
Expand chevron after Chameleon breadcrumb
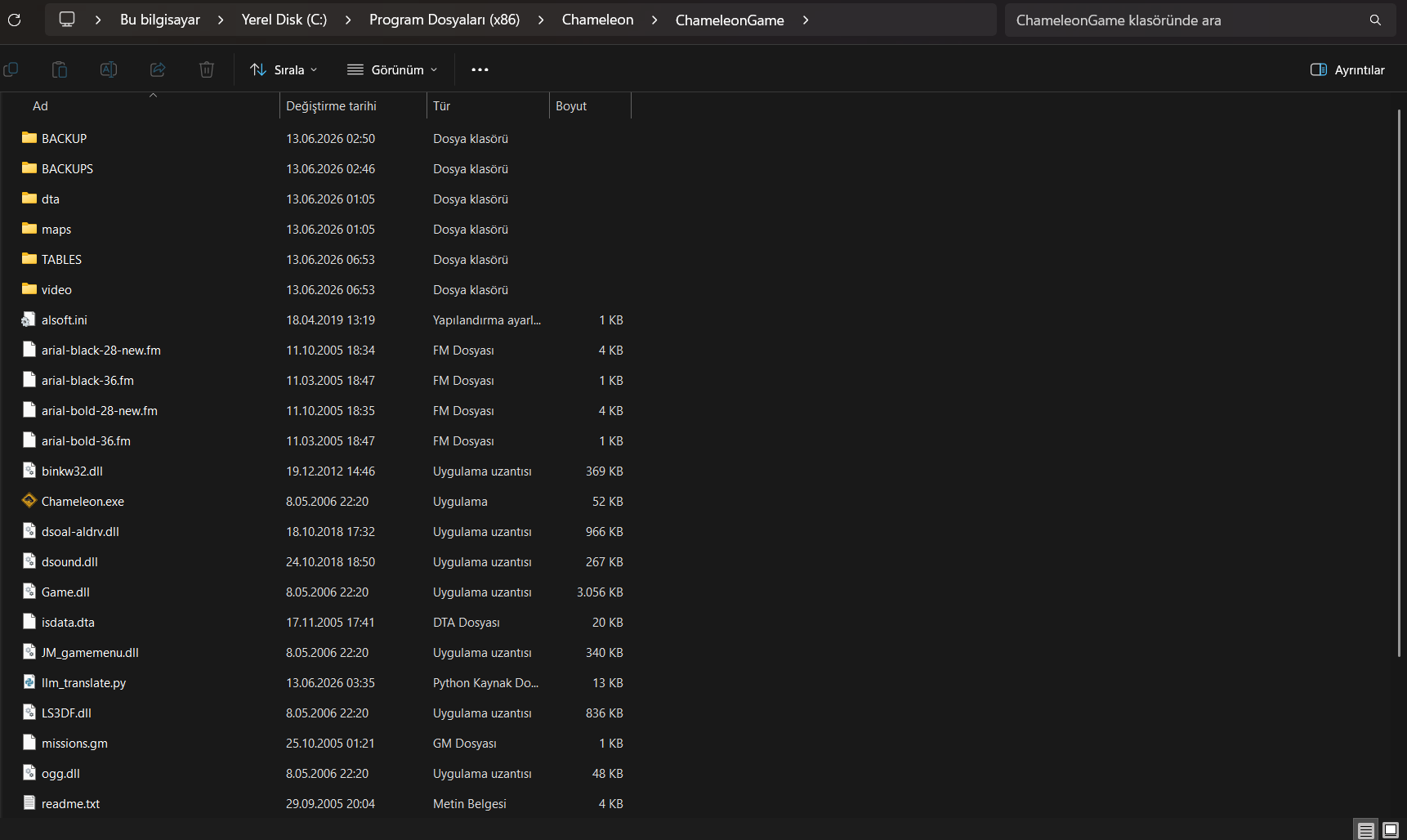point(654,20)
